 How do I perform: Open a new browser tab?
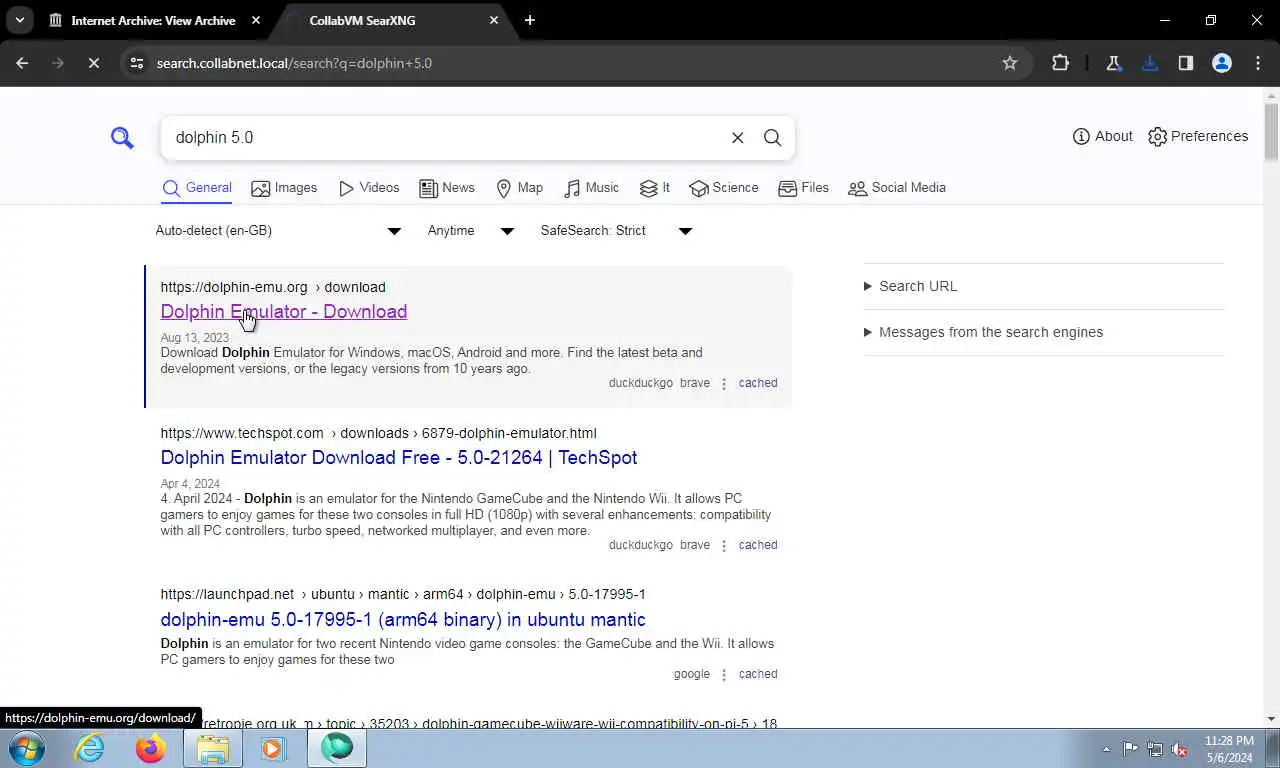530,20
